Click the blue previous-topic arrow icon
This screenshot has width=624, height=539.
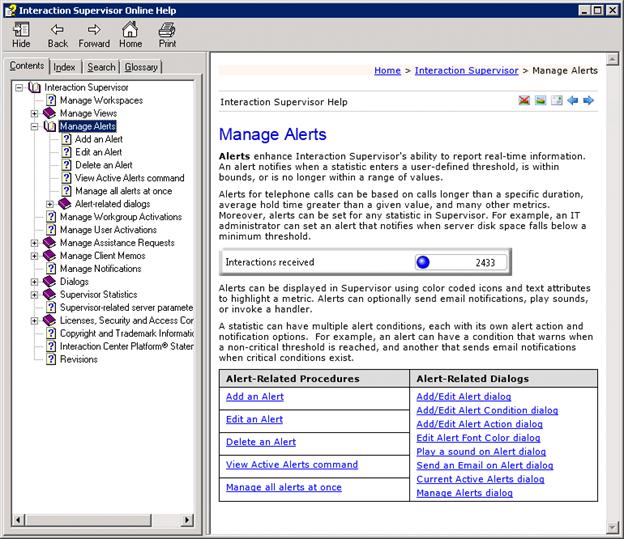(573, 101)
